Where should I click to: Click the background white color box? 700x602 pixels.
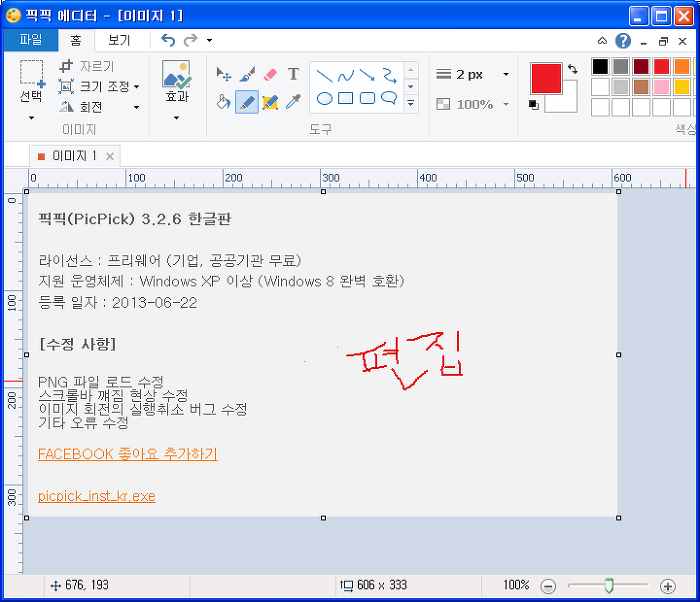coord(567,101)
